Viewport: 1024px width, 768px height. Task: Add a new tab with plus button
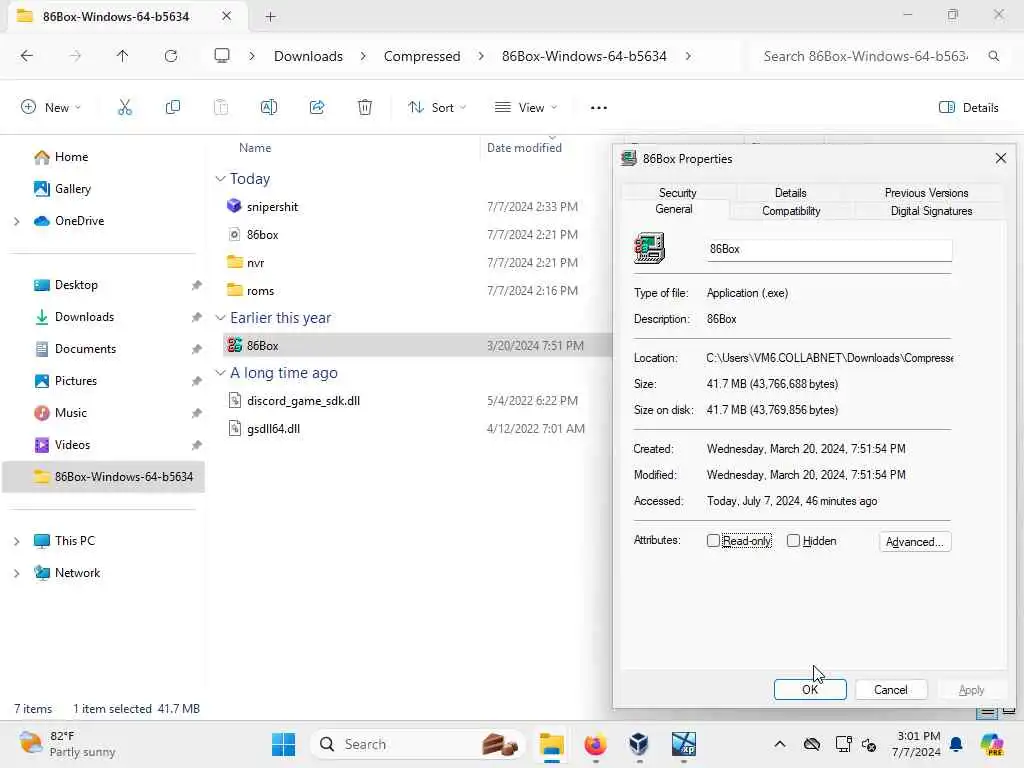point(270,16)
